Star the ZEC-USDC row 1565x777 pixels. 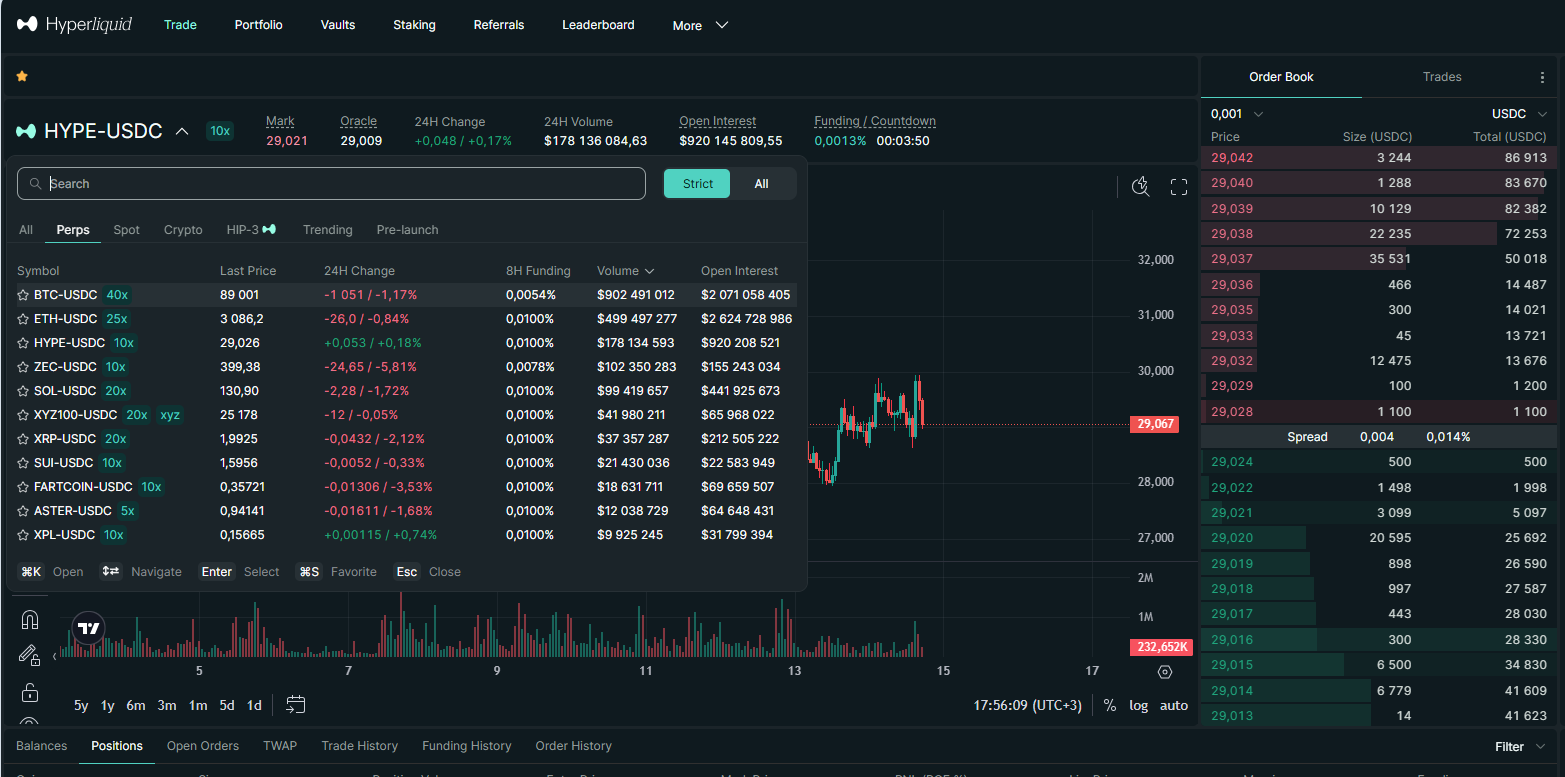[x=23, y=367]
